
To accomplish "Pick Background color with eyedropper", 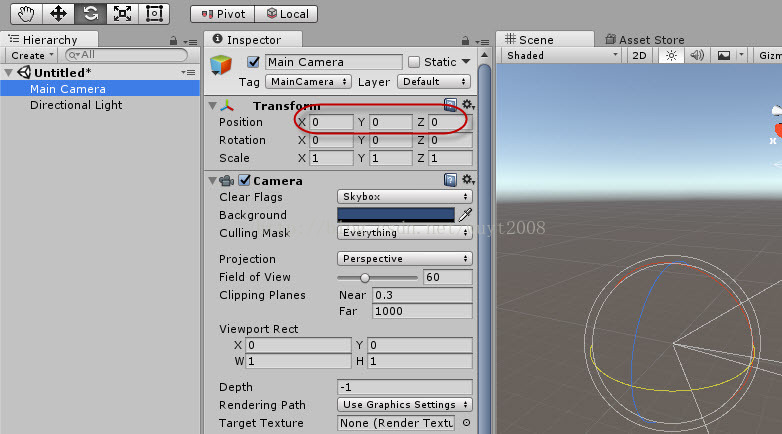I will click(x=465, y=215).
